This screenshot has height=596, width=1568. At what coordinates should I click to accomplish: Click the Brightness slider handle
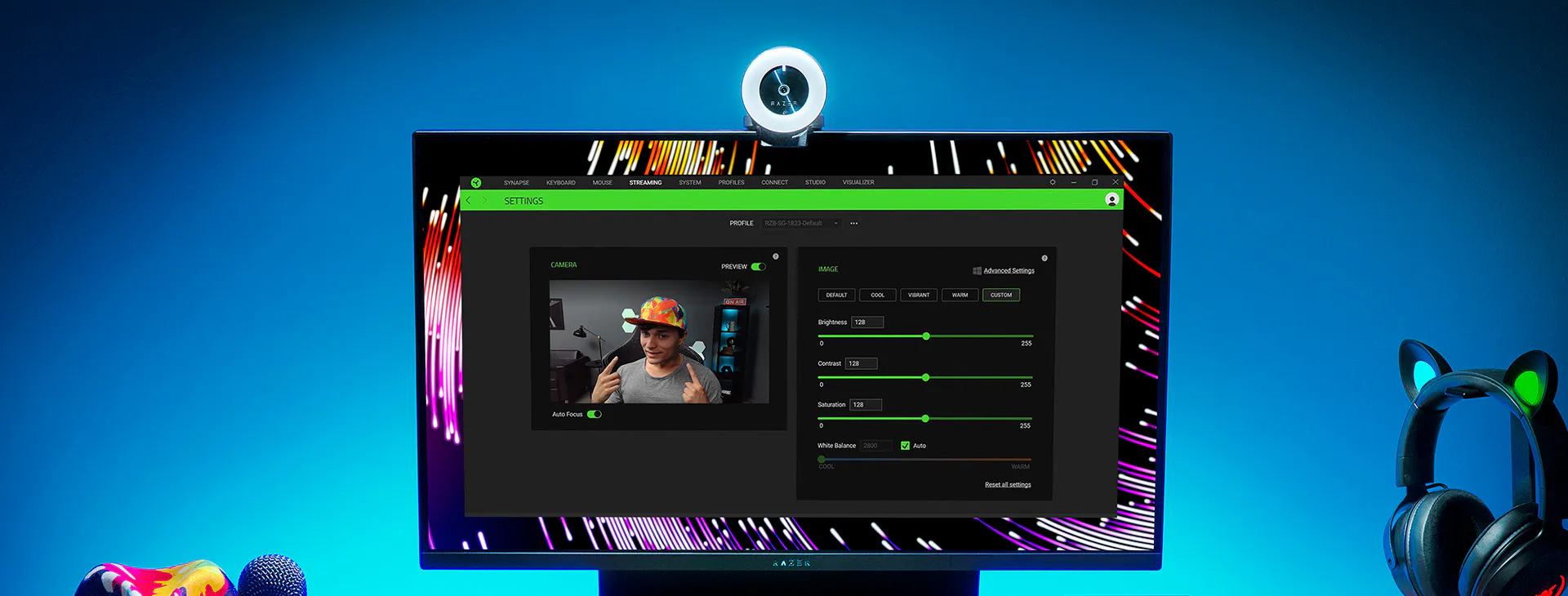926,336
